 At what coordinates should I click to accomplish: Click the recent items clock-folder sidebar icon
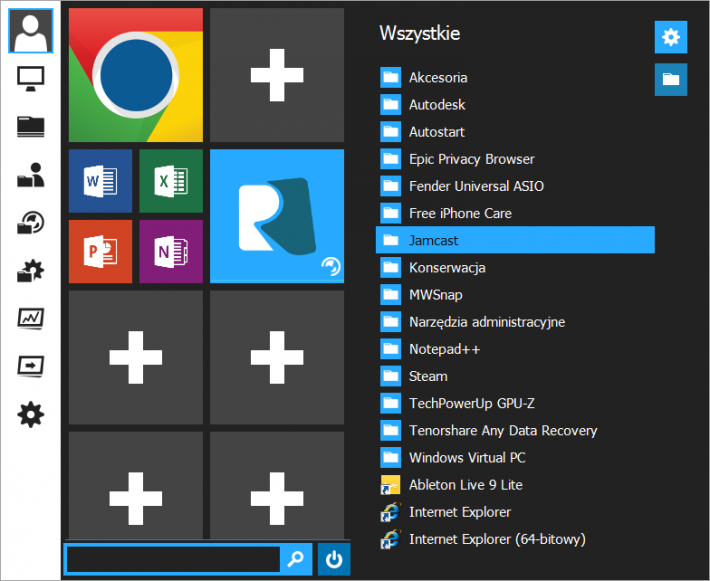coord(30,223)
